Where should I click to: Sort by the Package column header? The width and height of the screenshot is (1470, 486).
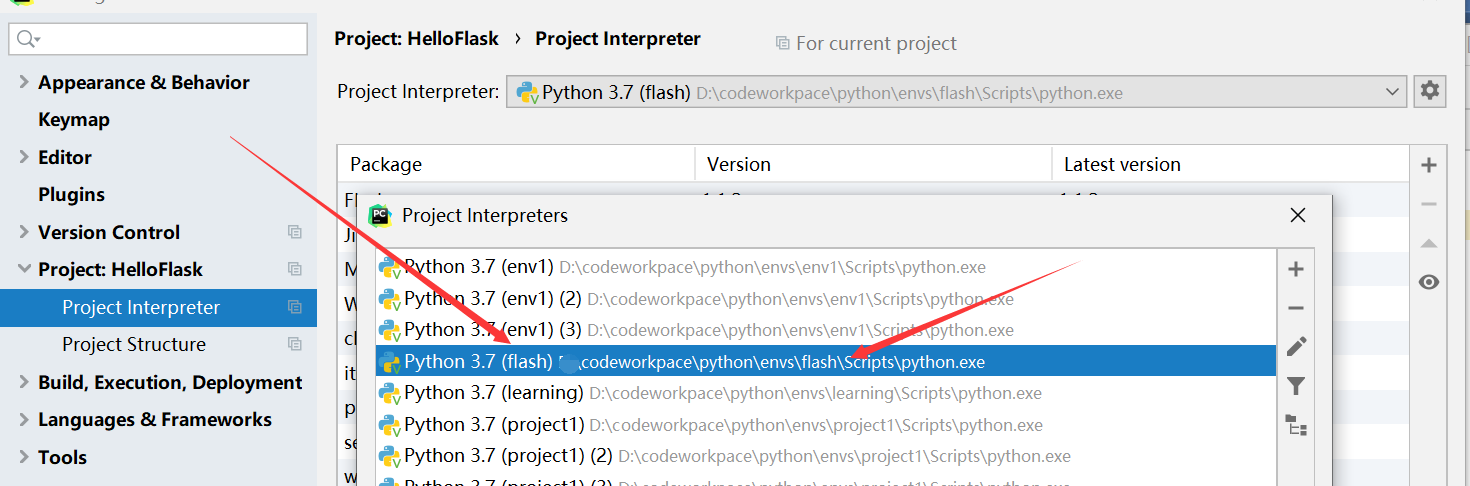coord(516,164)
